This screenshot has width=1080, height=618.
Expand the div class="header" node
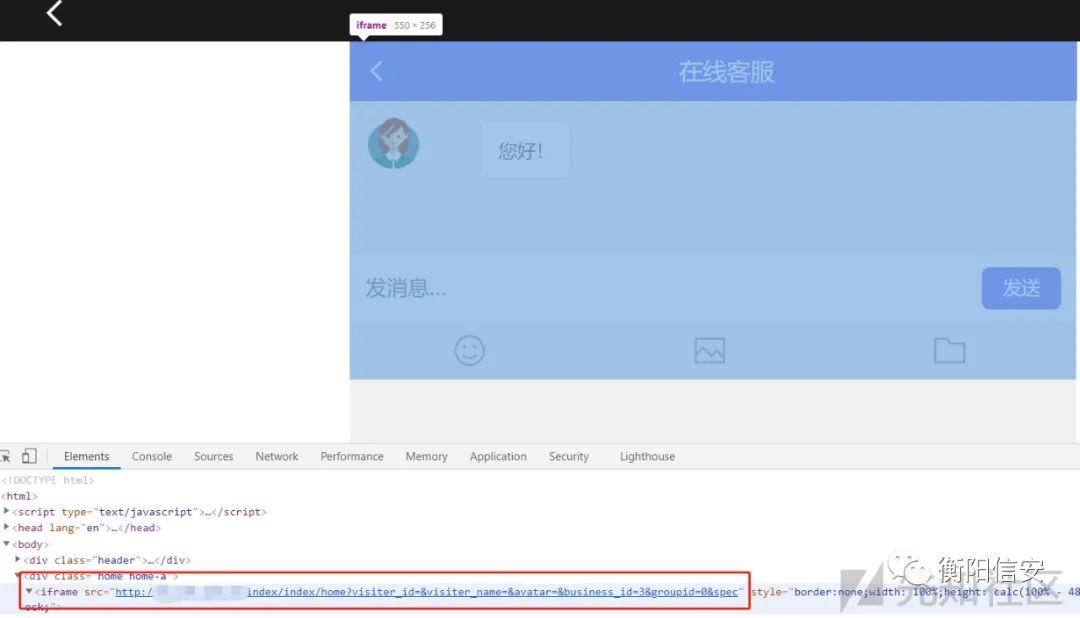click(18, 559)
